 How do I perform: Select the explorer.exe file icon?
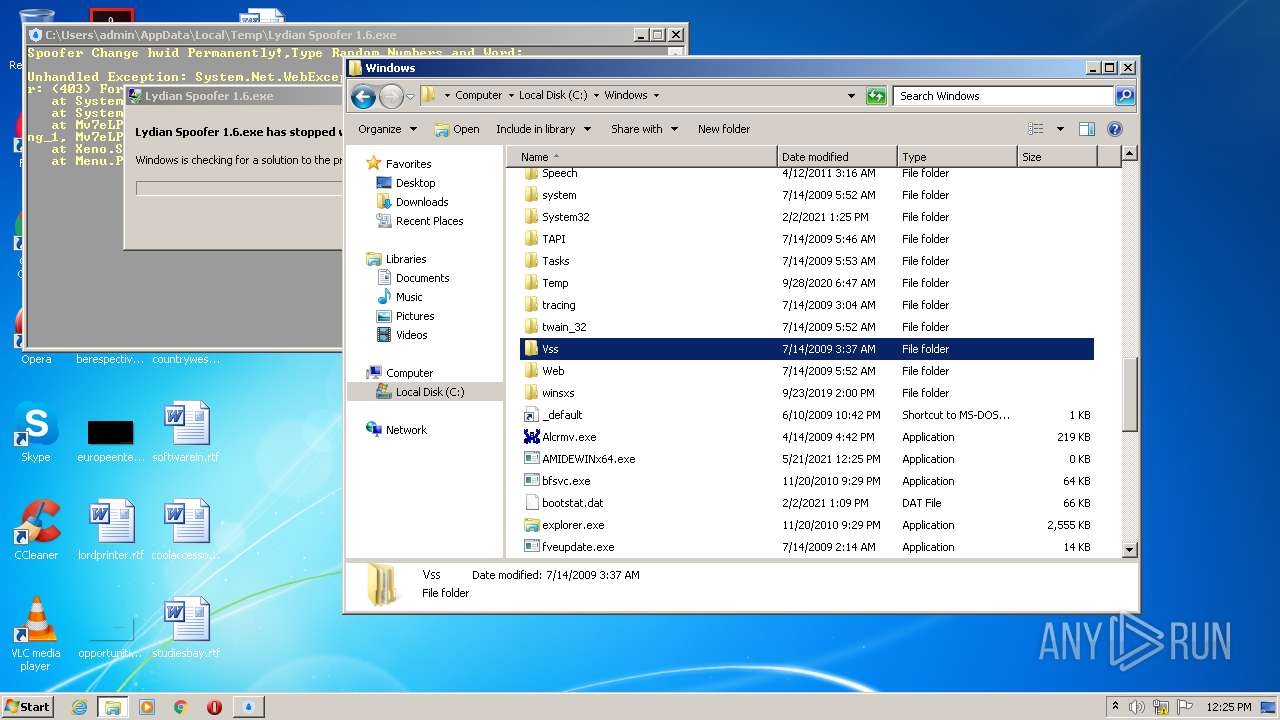pos(532,525)
